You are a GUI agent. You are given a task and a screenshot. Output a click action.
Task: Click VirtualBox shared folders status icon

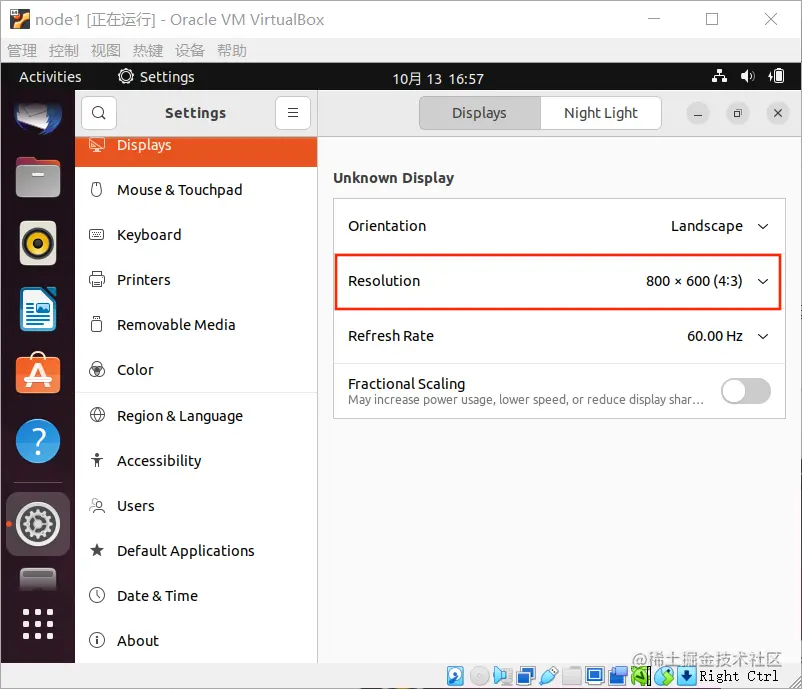click(572, 676)
